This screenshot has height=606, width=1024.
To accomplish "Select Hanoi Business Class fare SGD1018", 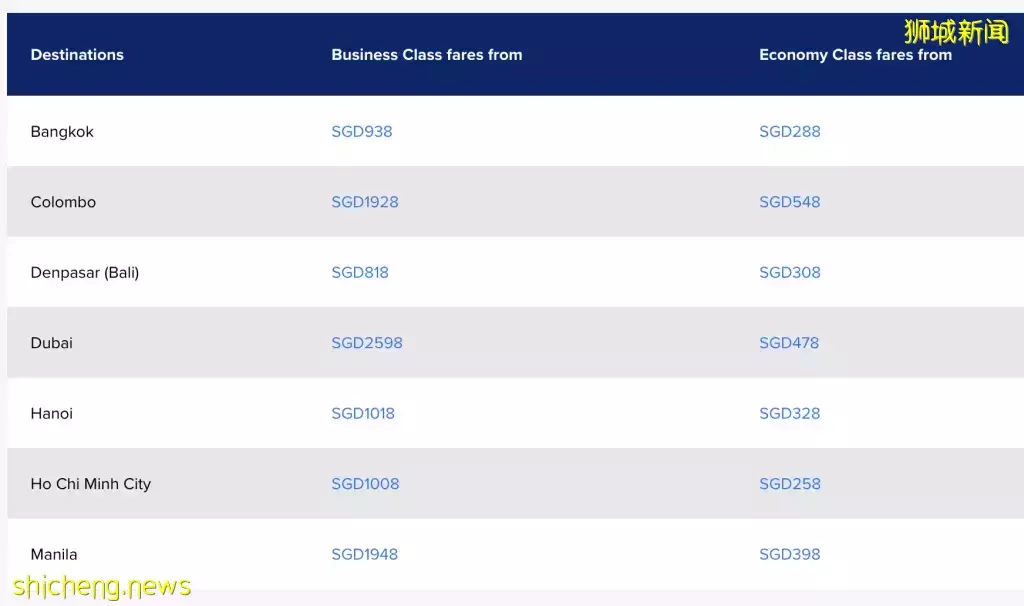I will coord(363,413).
